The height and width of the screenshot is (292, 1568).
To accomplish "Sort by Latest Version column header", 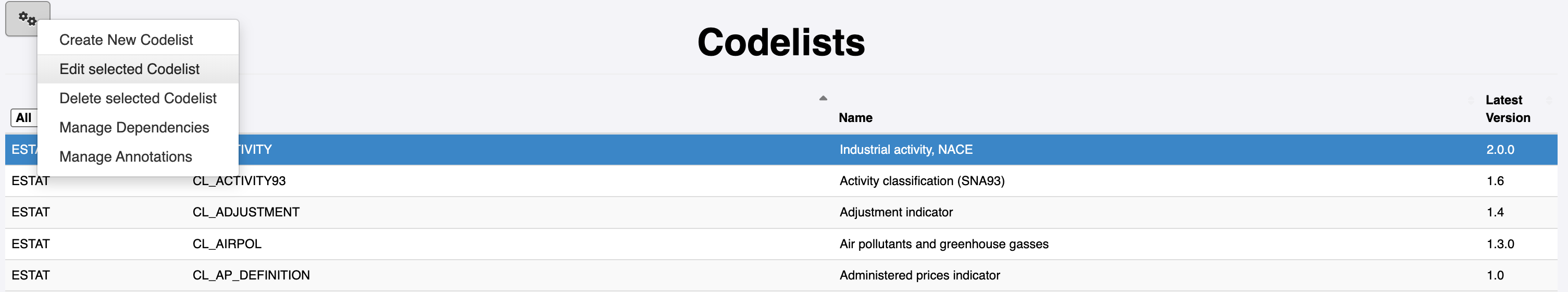I will point(1508,108).
